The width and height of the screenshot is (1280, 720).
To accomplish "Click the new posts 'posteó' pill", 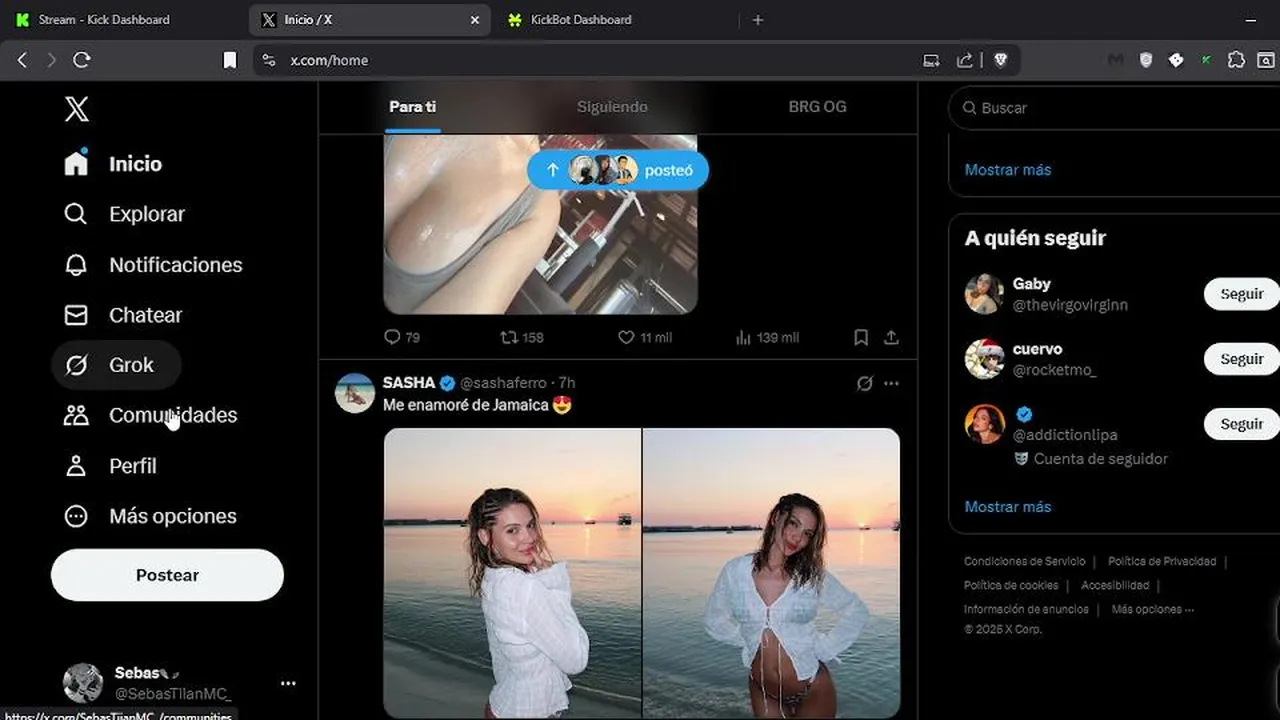I will click(618, 170).
